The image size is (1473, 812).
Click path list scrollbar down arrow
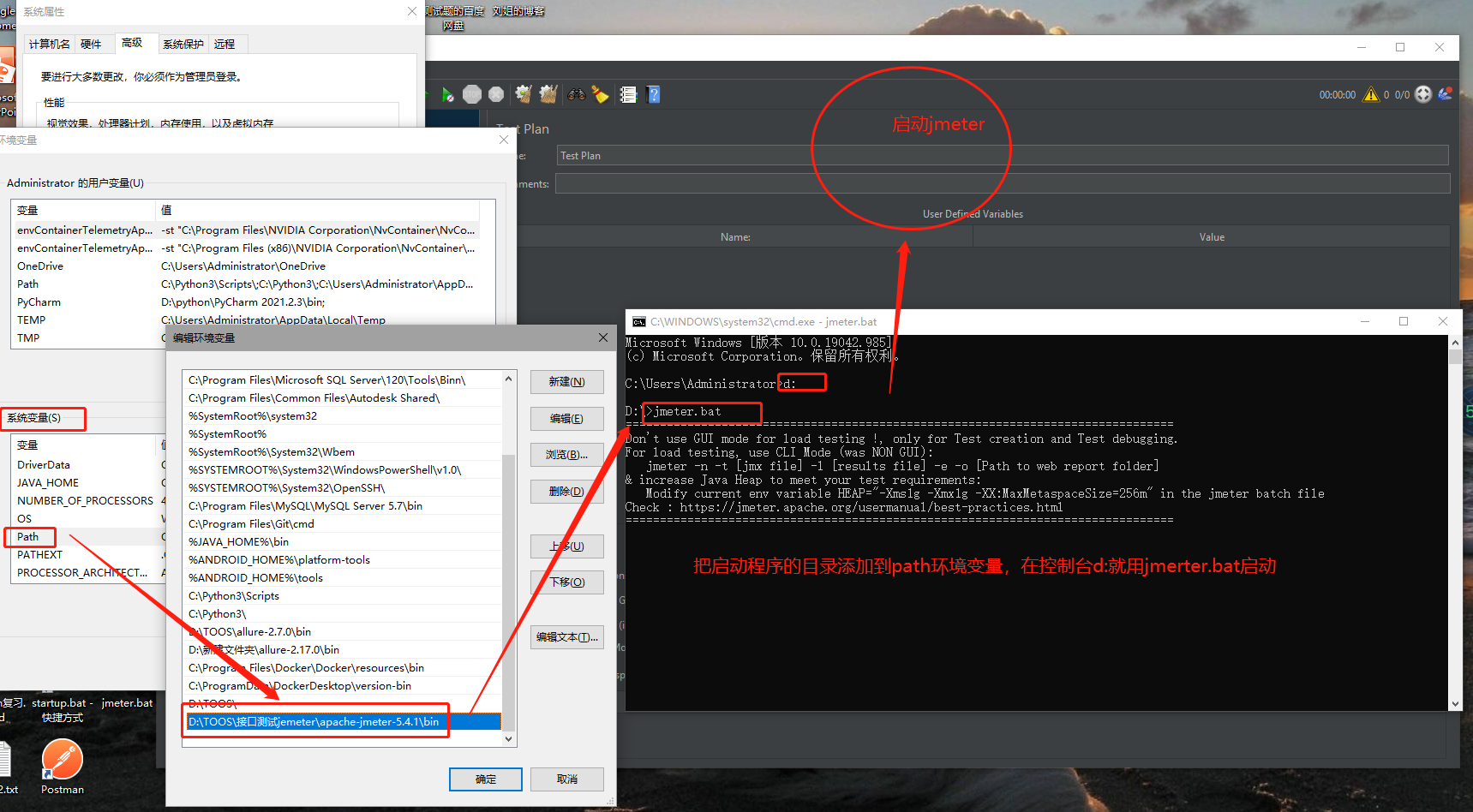point(509,738)
